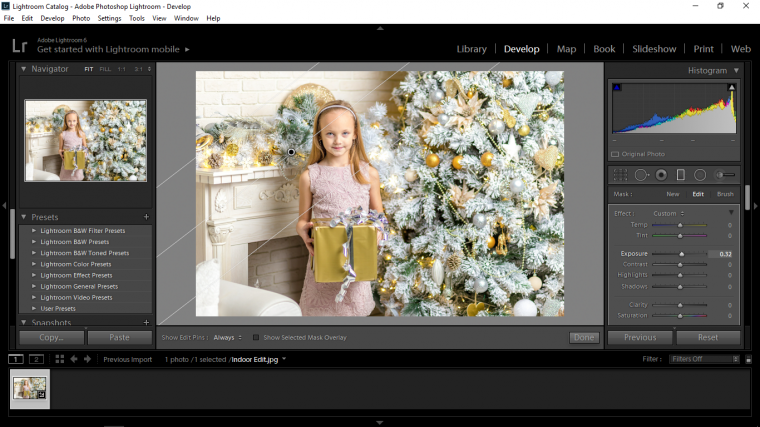The height and width of the screenshot is (427, 760).
Task: Select the Adjustment Brush tool icon
Action: point(726,175)
